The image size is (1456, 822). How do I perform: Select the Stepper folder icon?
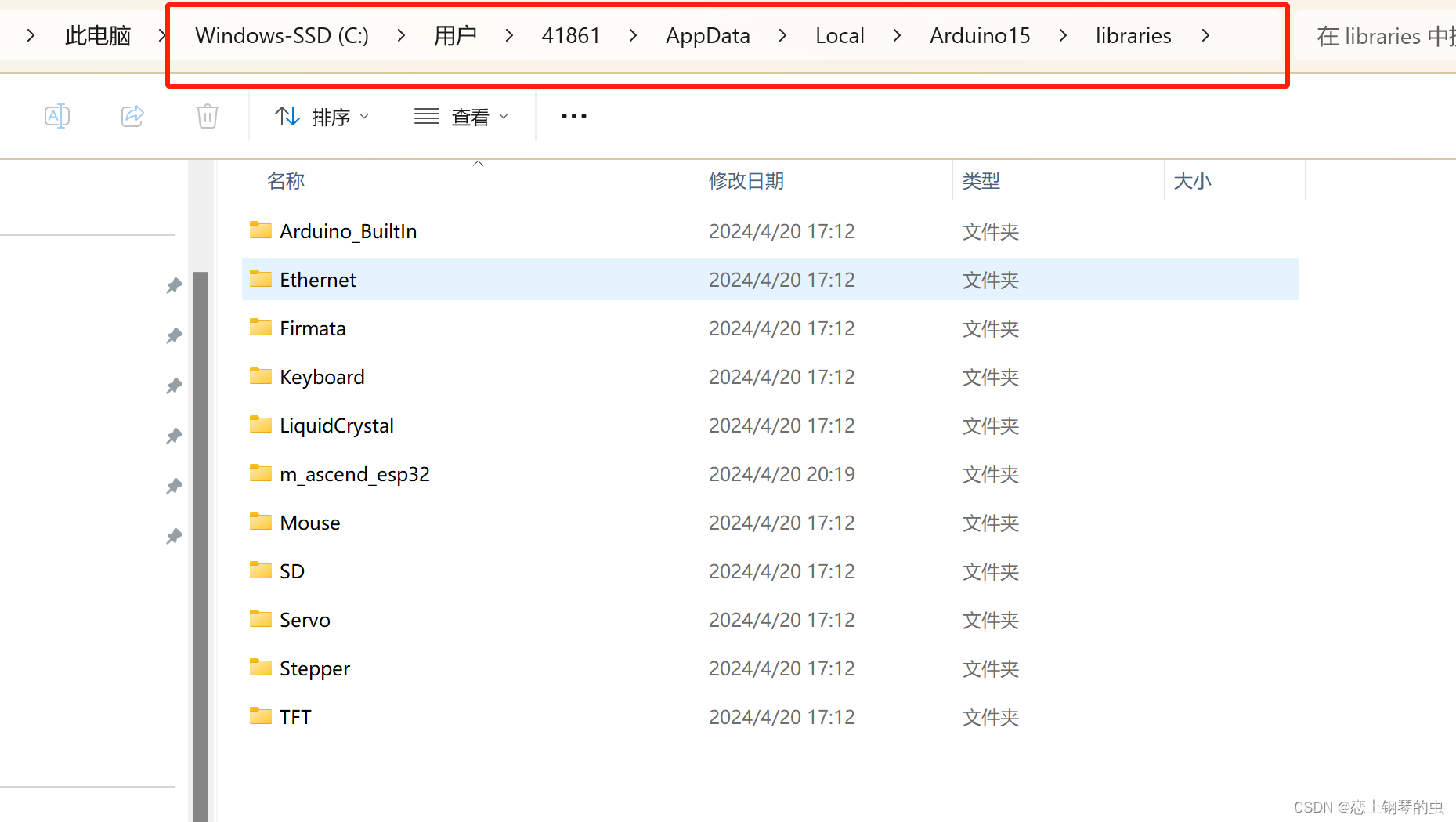point(261,667)
